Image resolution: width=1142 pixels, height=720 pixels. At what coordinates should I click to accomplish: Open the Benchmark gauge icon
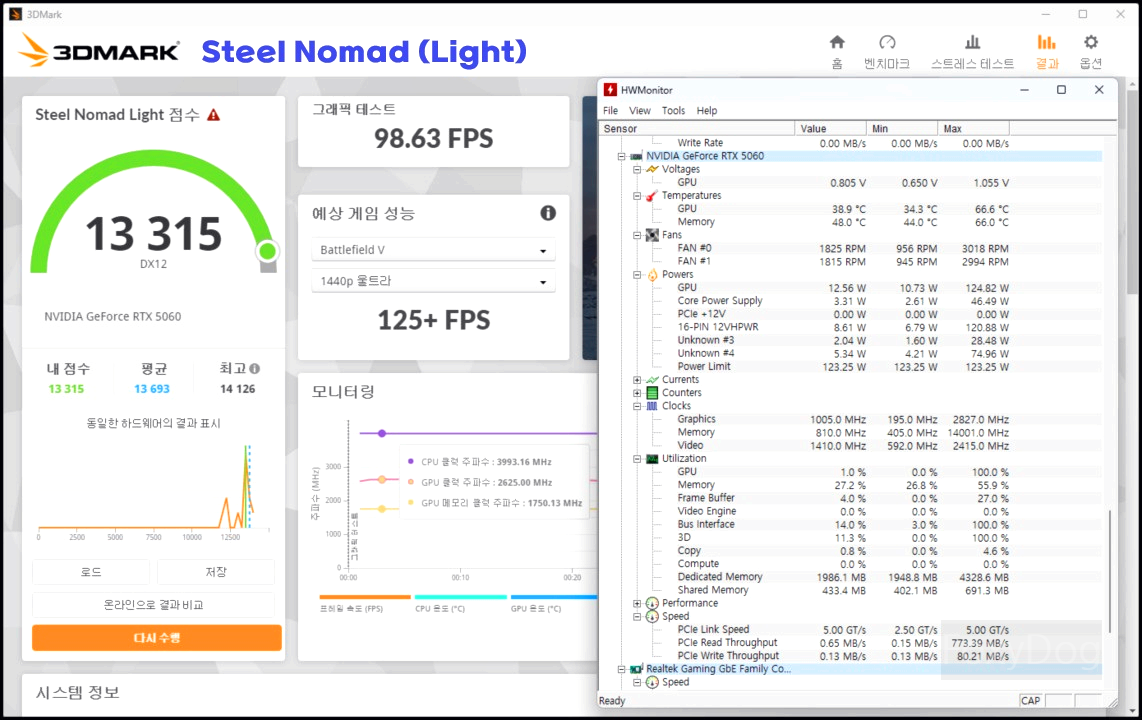pos(886,42)
